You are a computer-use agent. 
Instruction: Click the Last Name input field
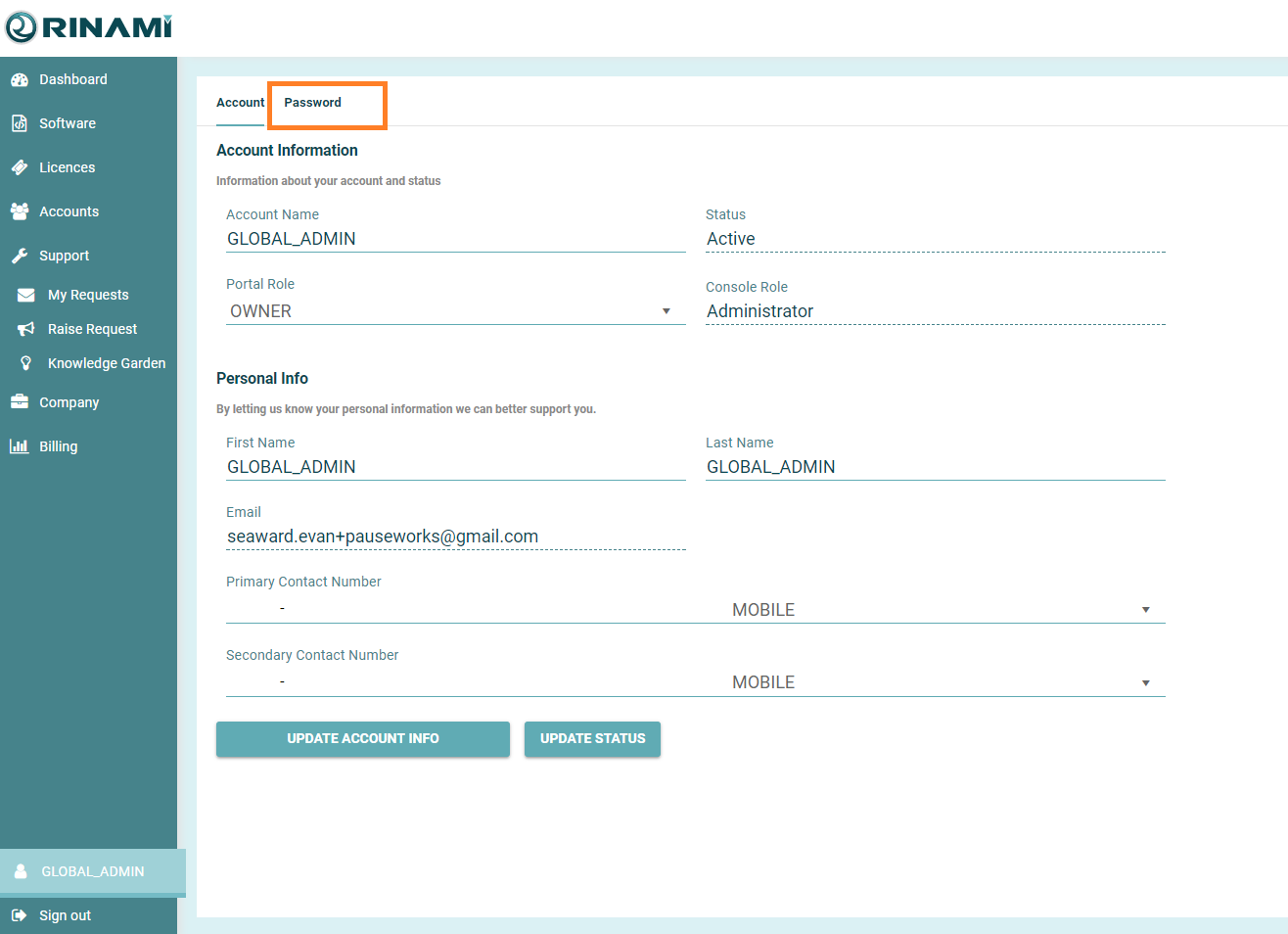coord(935,467)
